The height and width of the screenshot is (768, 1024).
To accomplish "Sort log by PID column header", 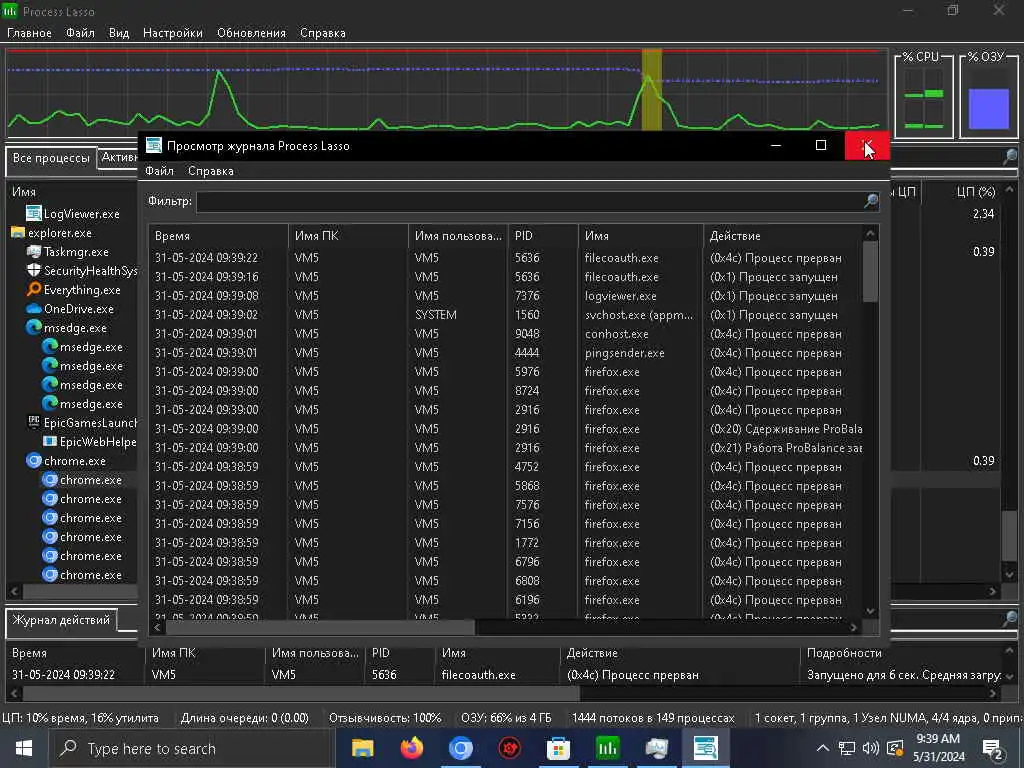I will 543,236.
